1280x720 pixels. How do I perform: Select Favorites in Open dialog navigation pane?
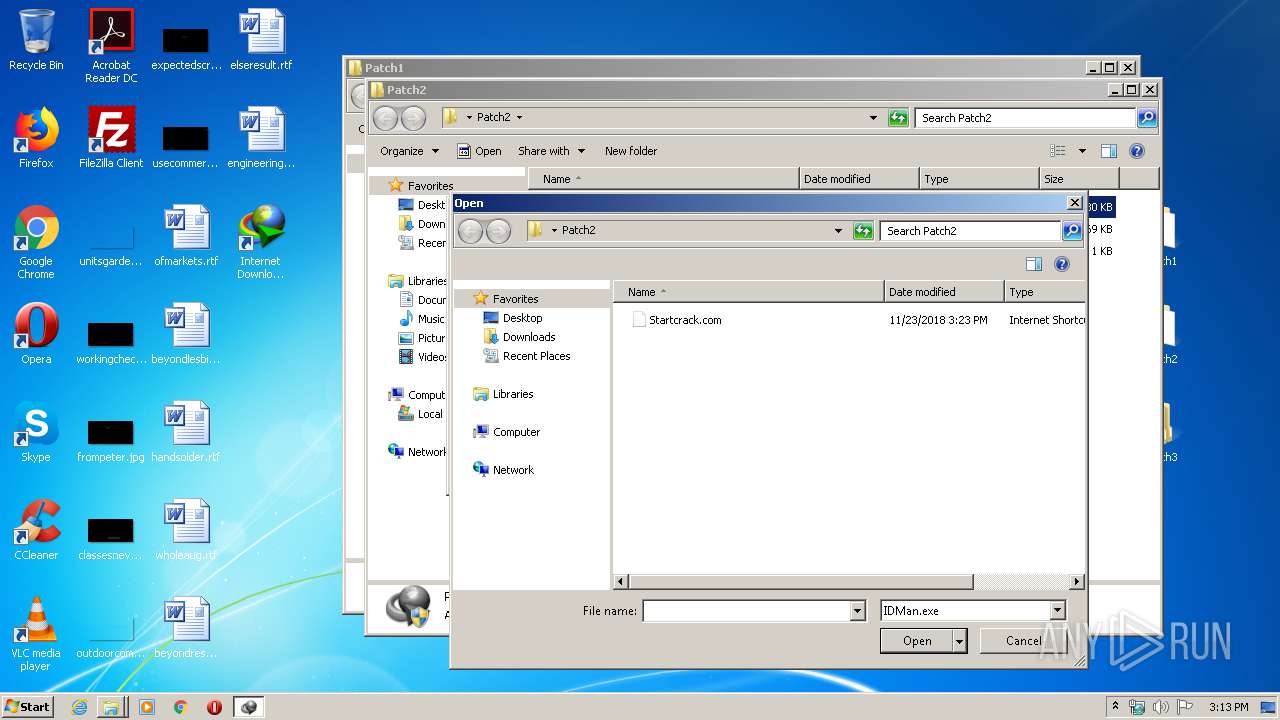click(x=515, y=299)
